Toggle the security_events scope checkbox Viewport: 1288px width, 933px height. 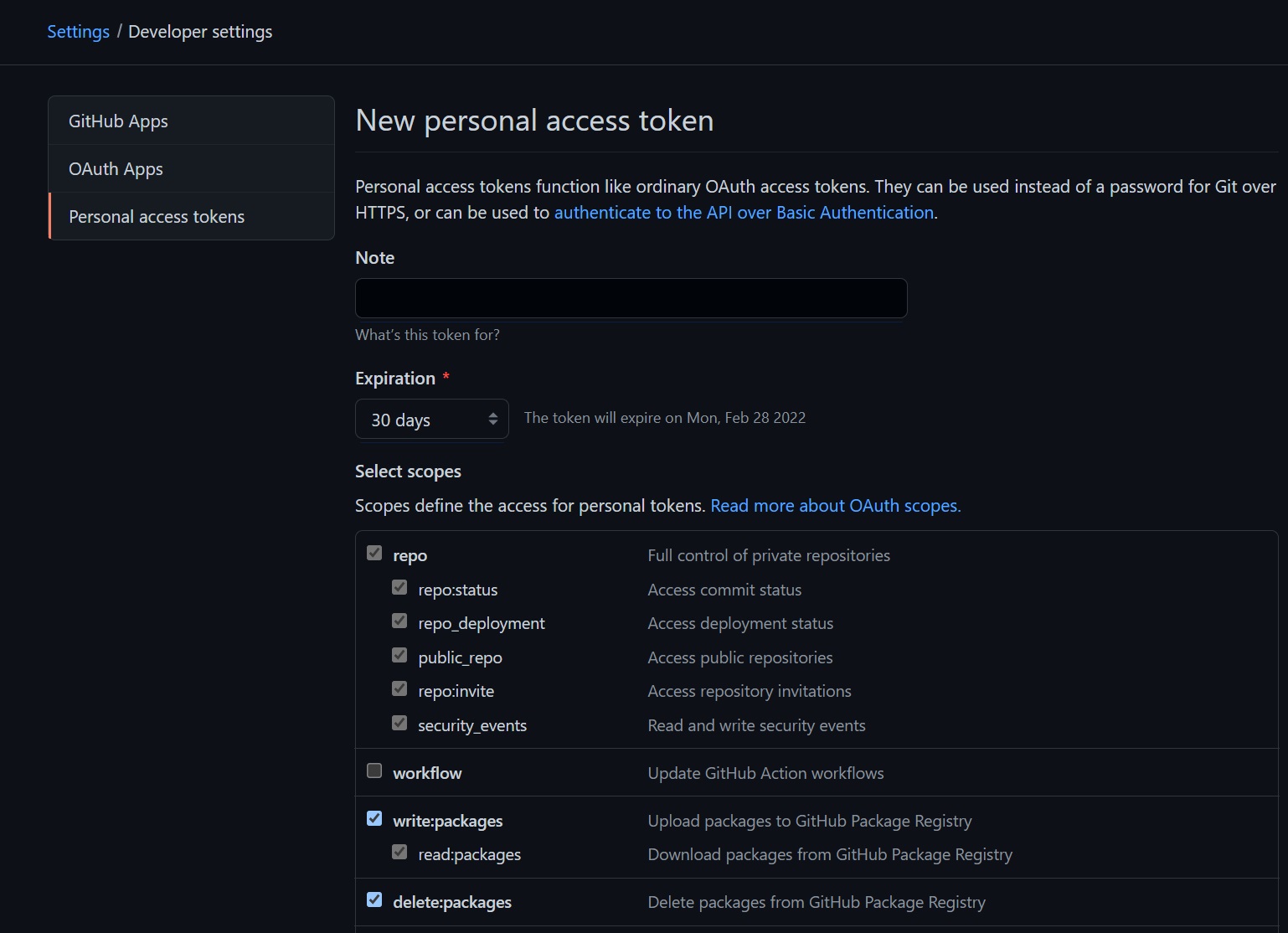(399, 724)
